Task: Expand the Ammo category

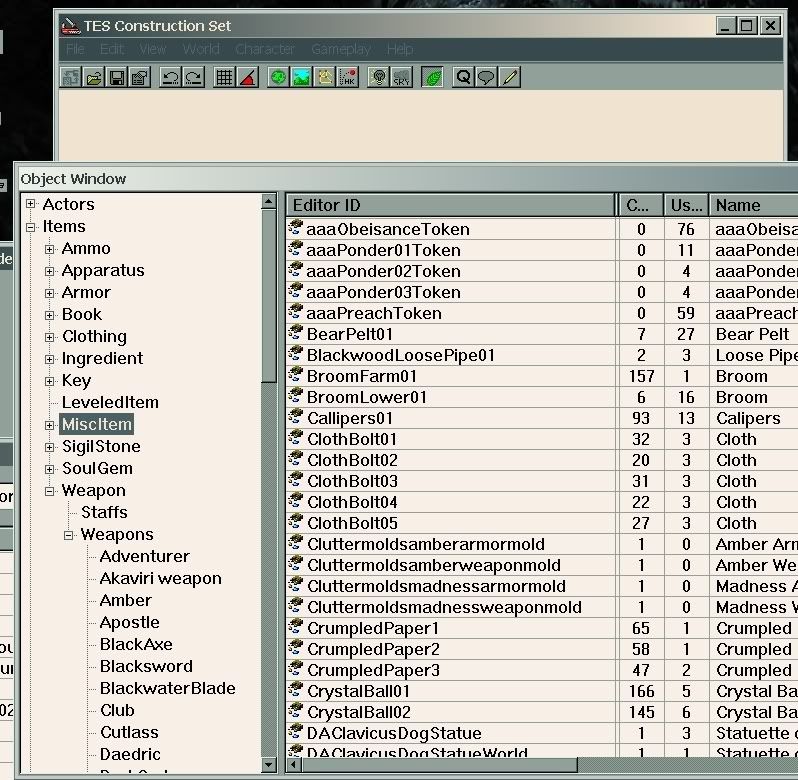Action: [x=49, y=249]
